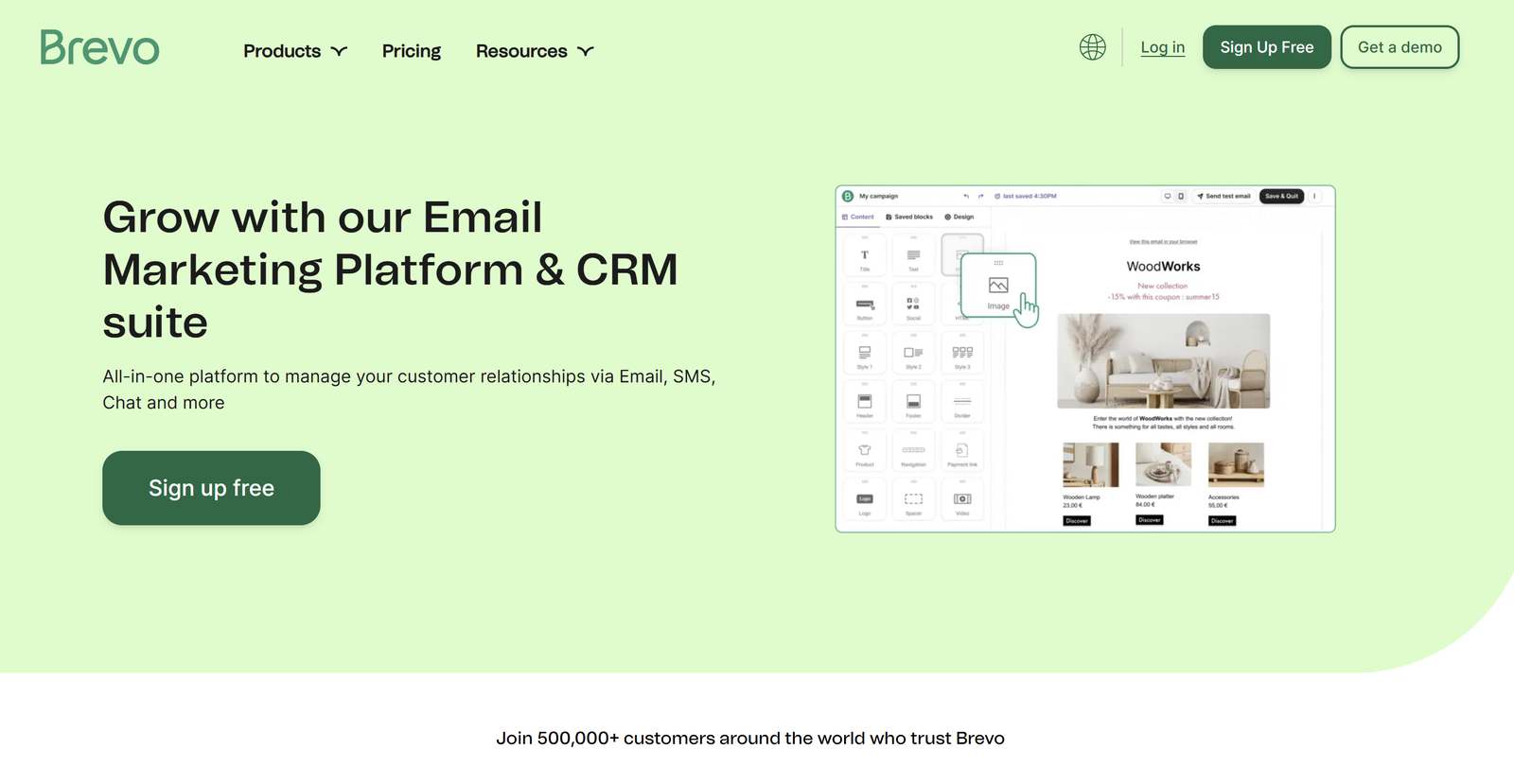Select the Button block in editor preview
1514x784 pixels.
(x=865, y=305)
